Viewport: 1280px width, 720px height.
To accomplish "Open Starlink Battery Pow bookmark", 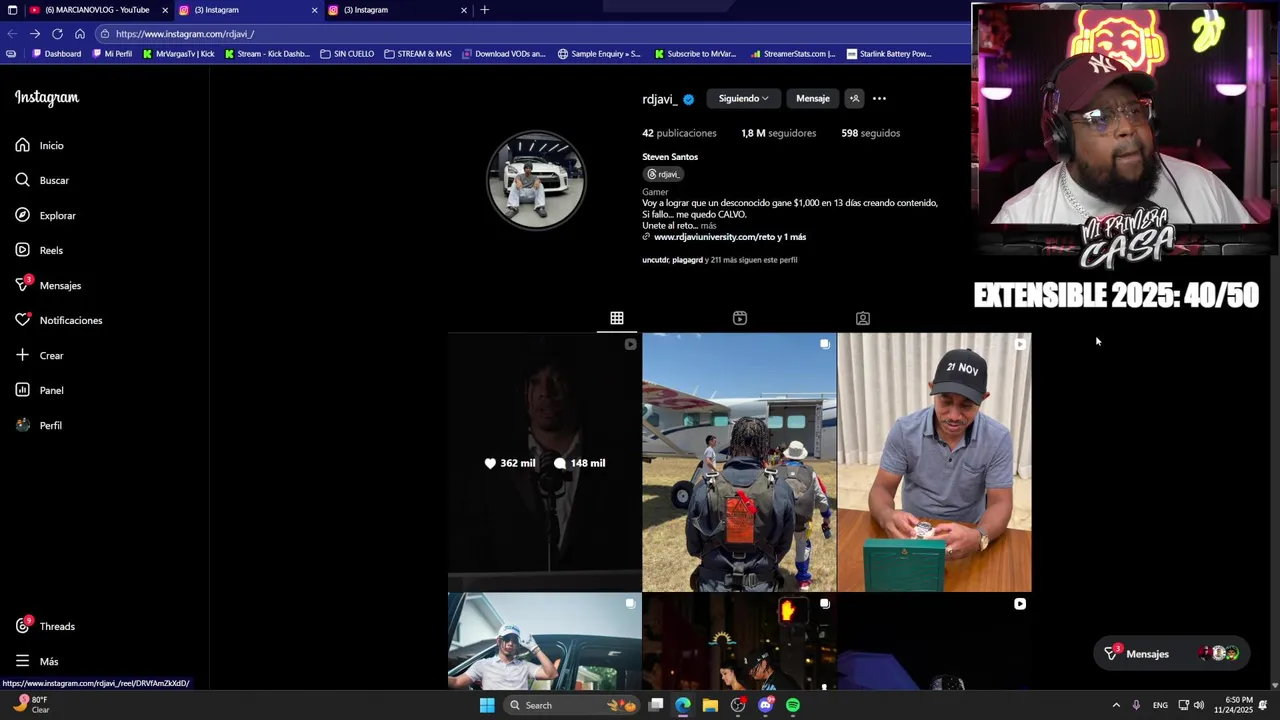I will coord(889,54).
